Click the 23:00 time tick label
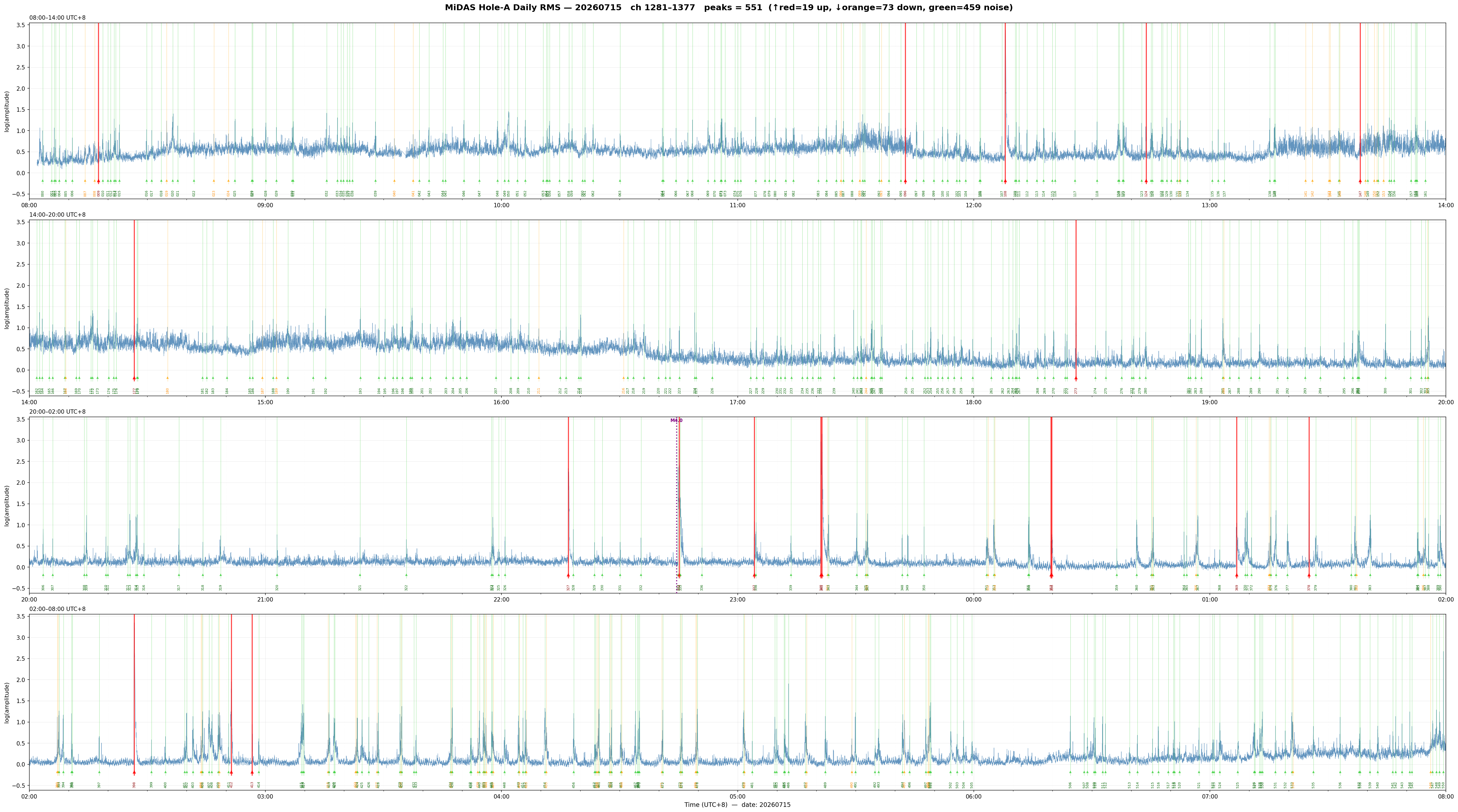 737,599
